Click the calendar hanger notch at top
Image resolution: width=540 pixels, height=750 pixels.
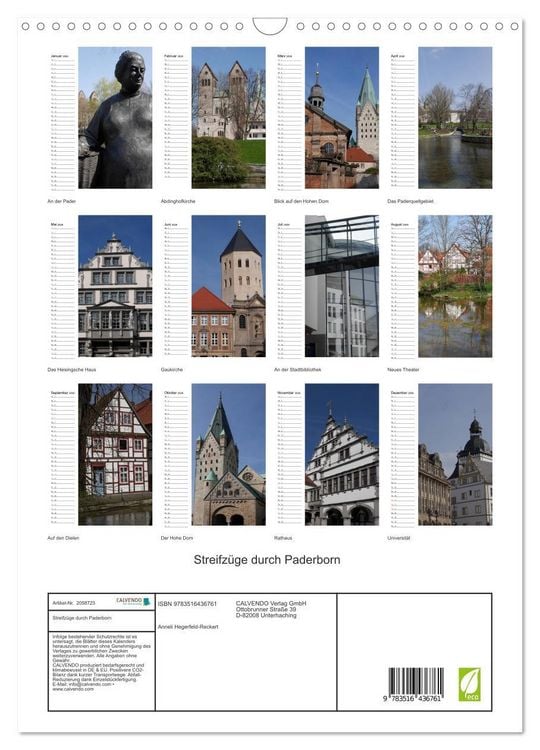(x=270, y=26)
